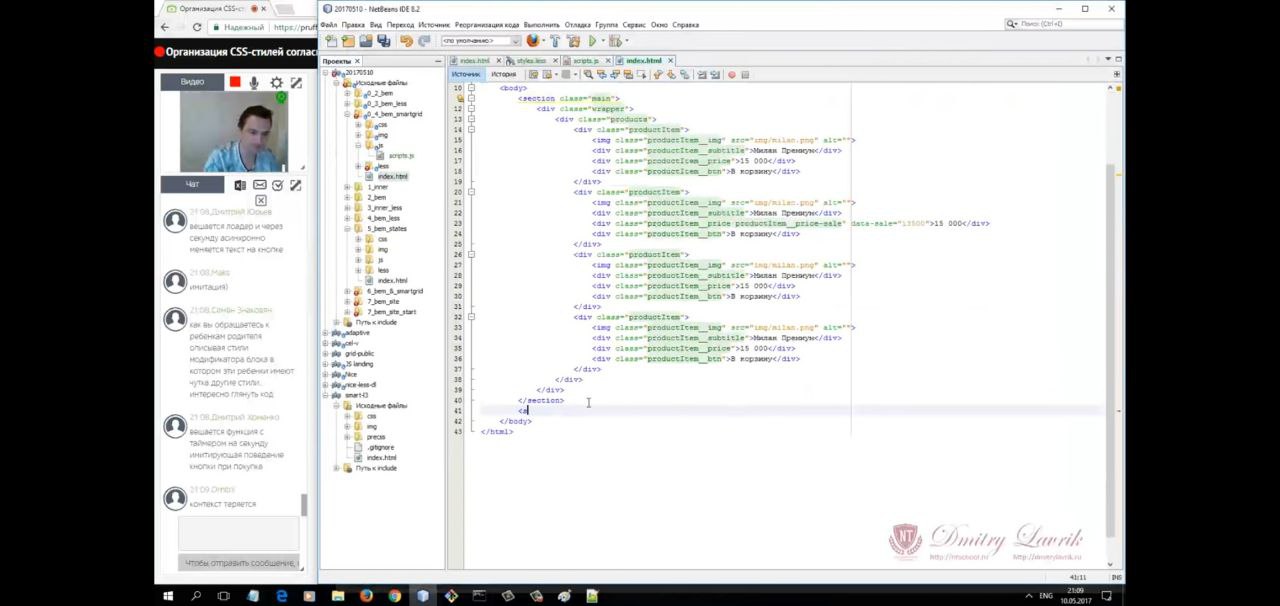1280x606 pixels.
Task: Expand the 6_bem_&_smartgrid folder
Action: coord(347,291)
